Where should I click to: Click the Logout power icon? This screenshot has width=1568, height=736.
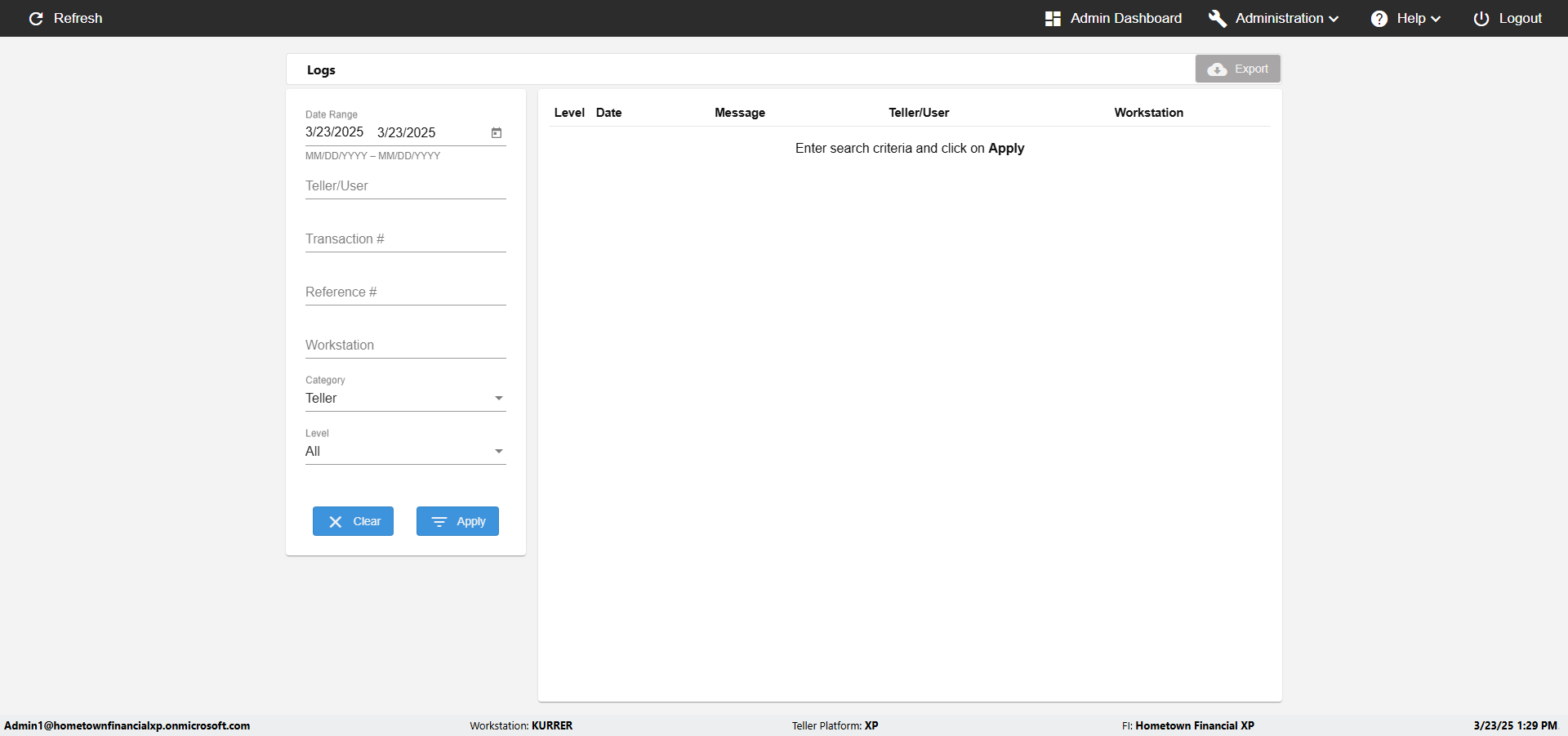1481,18
